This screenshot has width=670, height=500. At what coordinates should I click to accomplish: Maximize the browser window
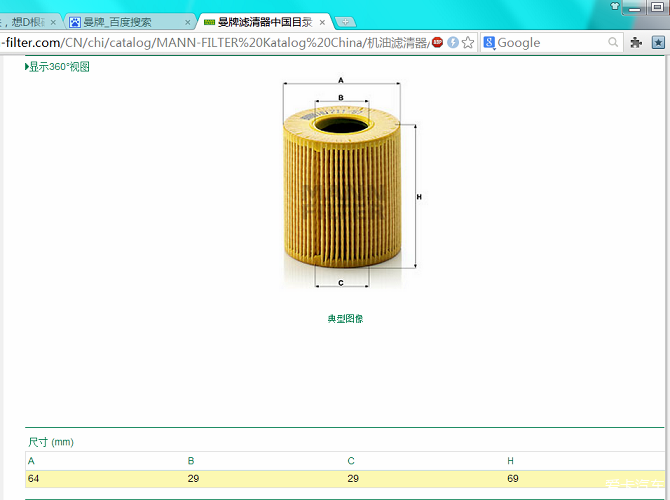tap(658, 7)
